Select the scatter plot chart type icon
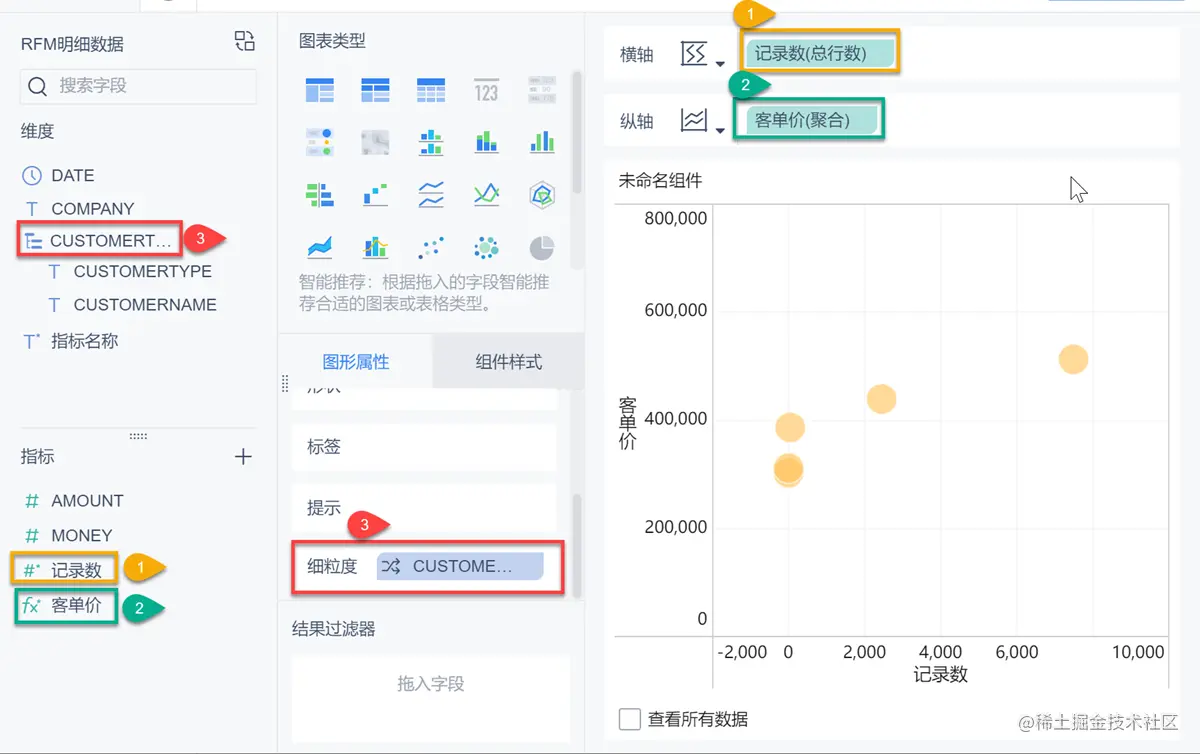Screen dimensions: 1200x754 pyautogui.click(x=431, y=247)
